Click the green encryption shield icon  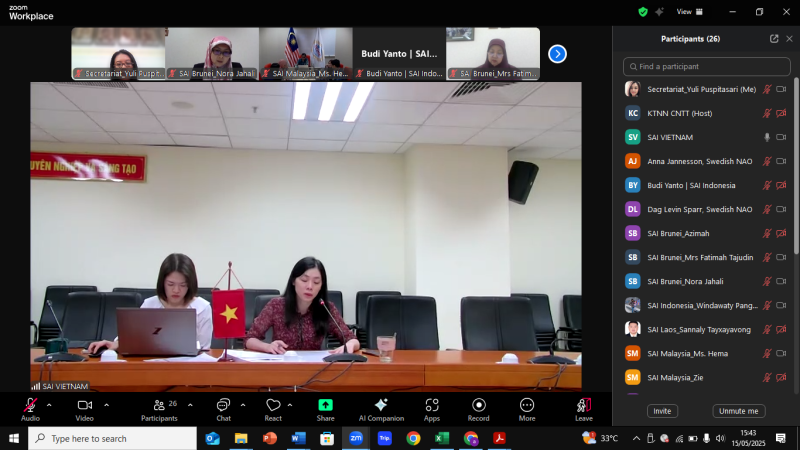[x=643, y=12]
